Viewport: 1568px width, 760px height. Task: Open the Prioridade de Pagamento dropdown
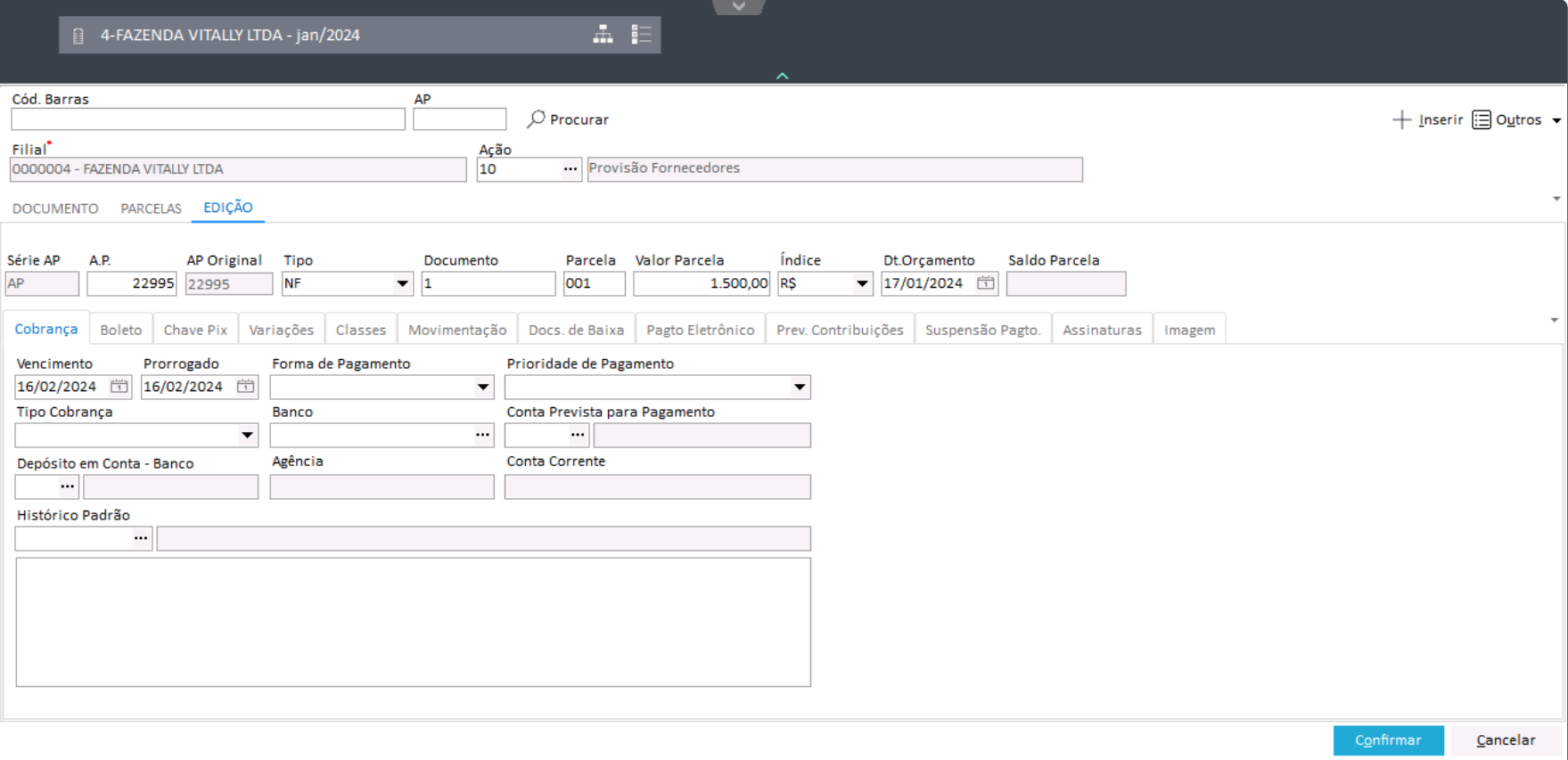click(799, 387)
